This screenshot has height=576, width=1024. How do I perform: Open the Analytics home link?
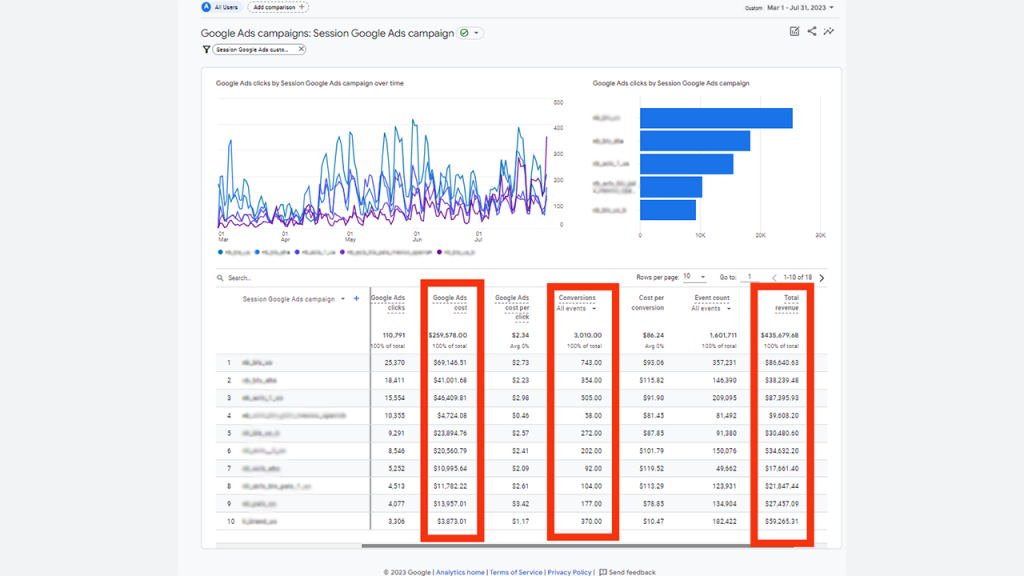point(460,572)
